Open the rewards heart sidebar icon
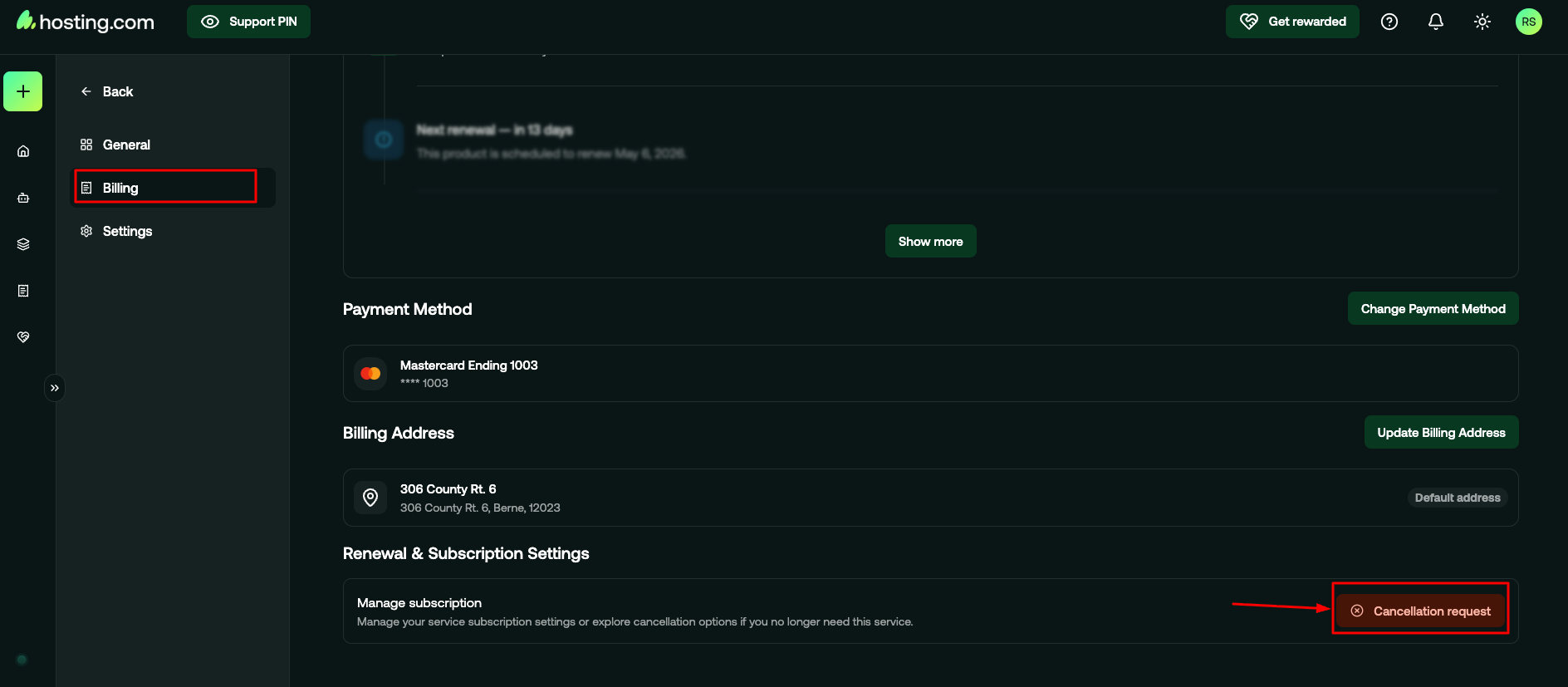Image resolution: width=1568 pixels, height=687 pixels. point(23,337)
